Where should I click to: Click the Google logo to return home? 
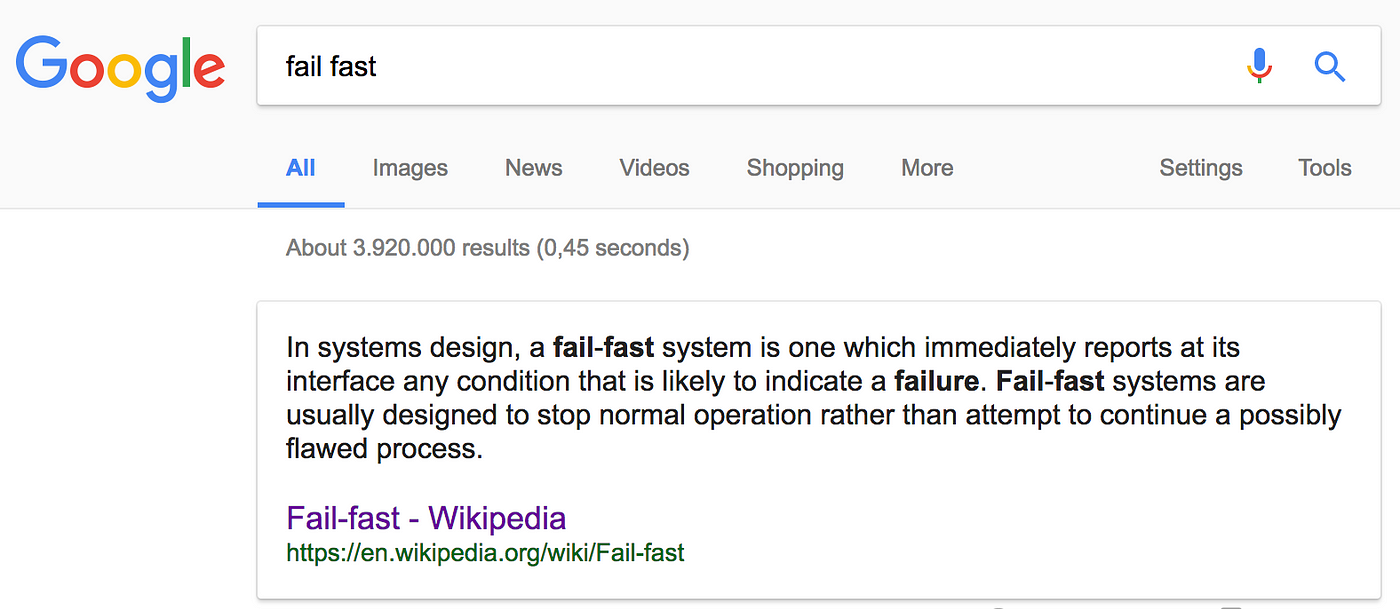(120, 66)
